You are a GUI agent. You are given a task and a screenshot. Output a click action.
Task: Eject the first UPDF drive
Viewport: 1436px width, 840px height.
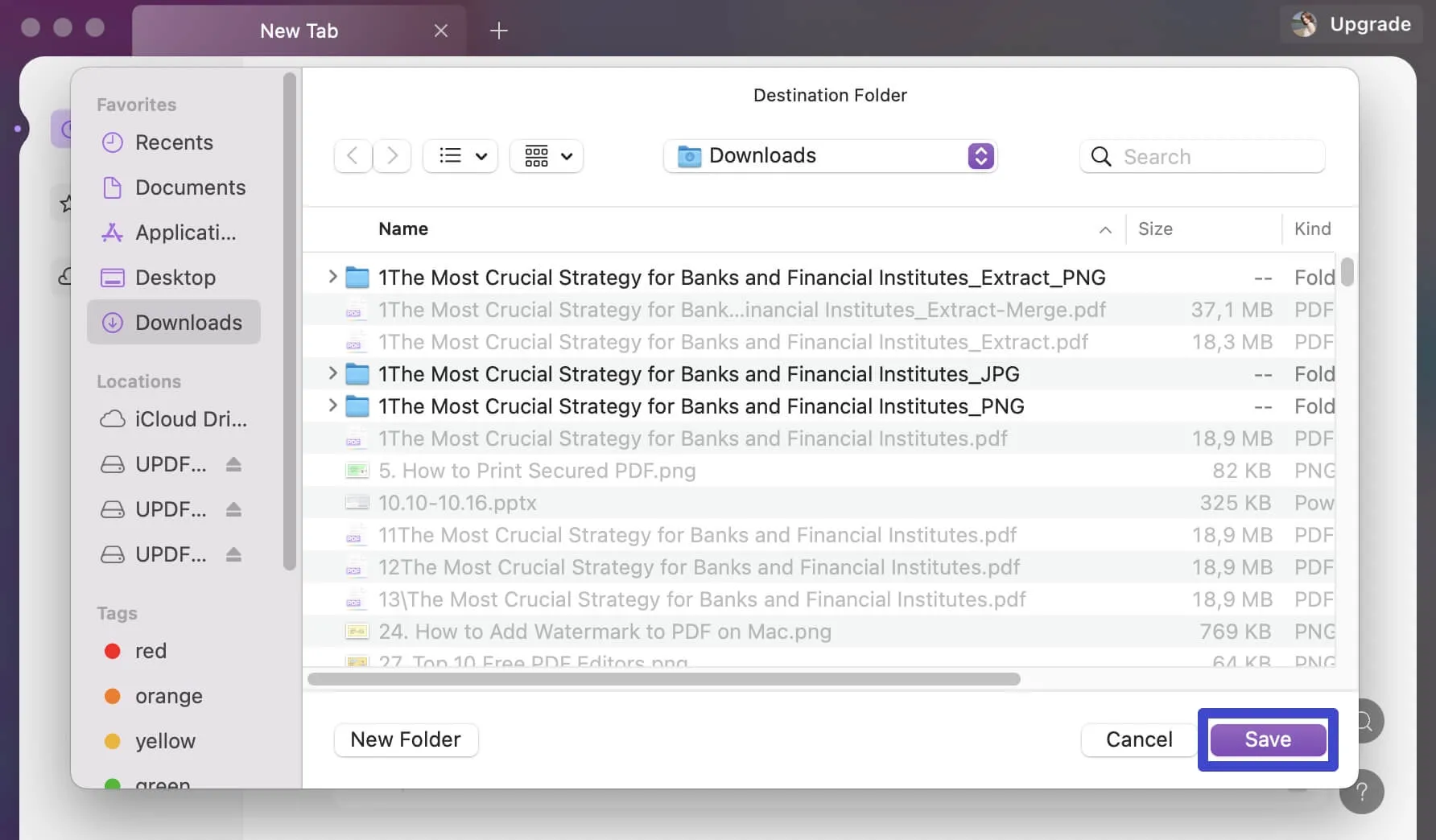(233, 464)
